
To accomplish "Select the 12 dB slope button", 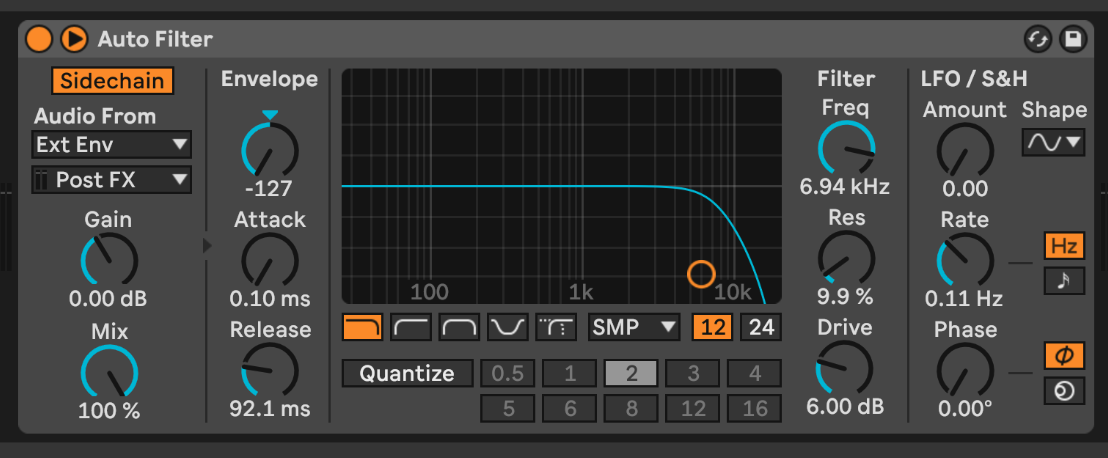I will click(712, 327).
